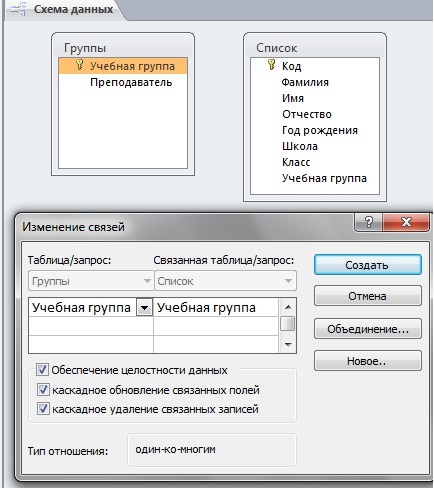Toggle Обеспечение целостности данных checkbox
This screenshot has height=488, width=434.
42,370
